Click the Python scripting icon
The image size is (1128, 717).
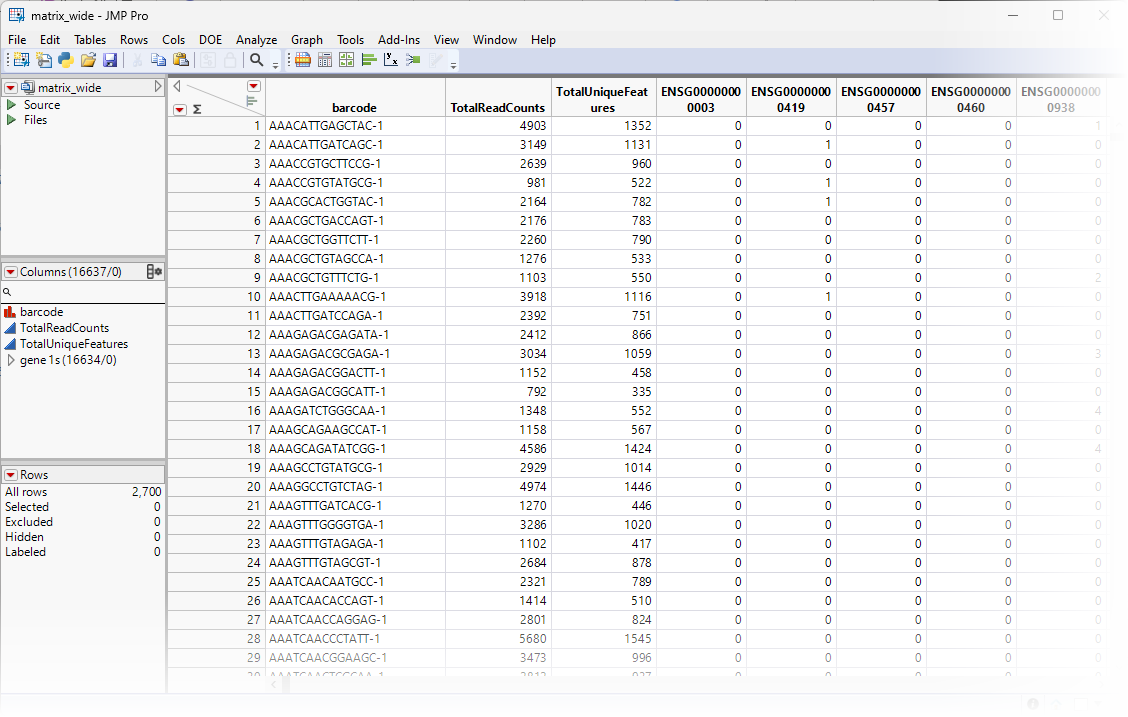(66, 60)
